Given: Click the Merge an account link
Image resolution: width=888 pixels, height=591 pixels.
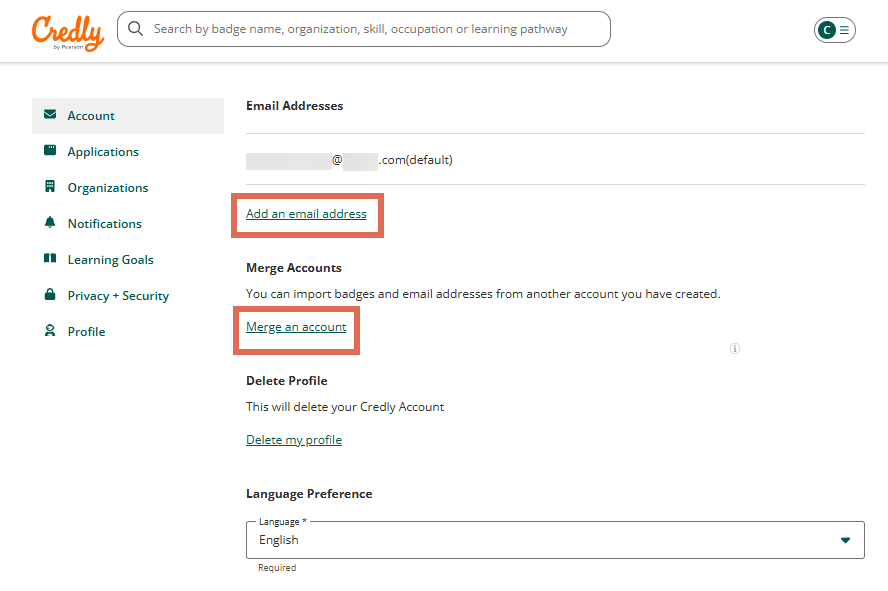Looking at the screenshot, I should click(x=296, y=327).
